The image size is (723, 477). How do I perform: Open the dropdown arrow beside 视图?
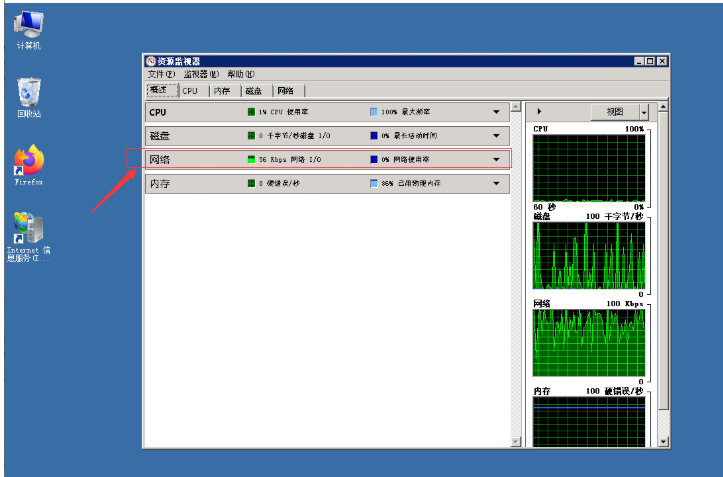pyautogui.click(x=644, y=113)
